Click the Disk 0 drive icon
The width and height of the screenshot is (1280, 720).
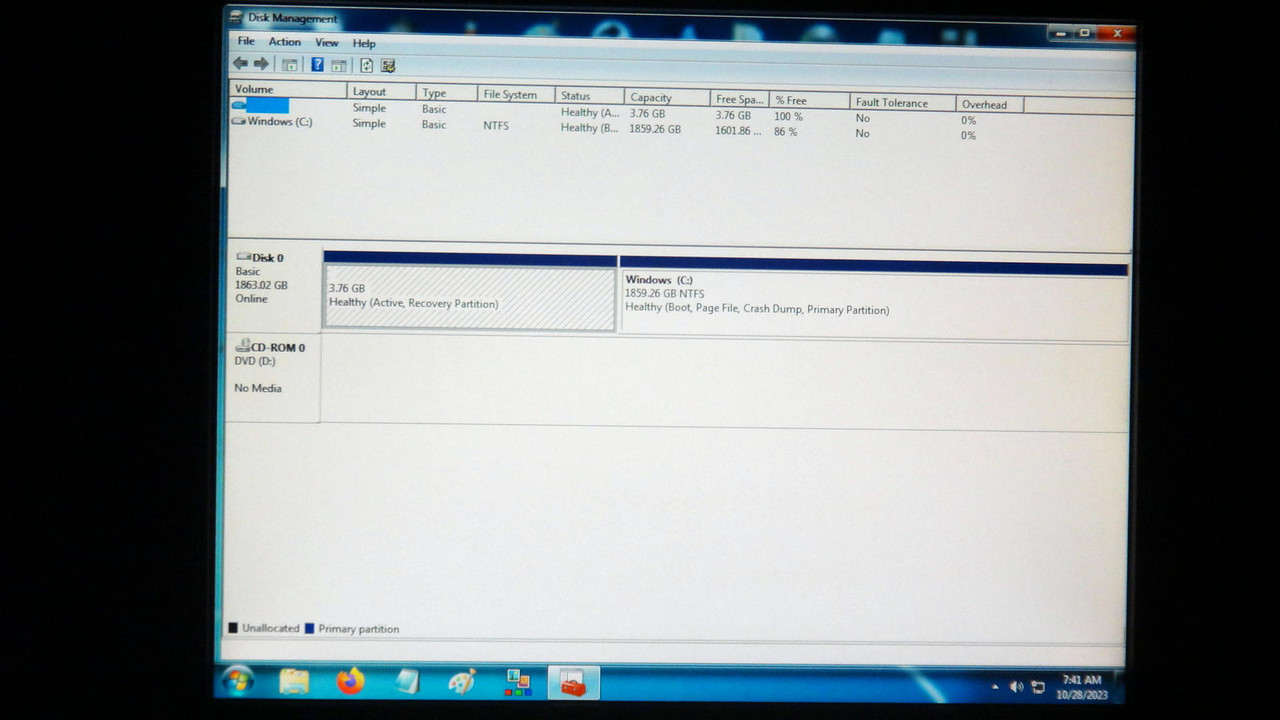click(x=243, y=257)
